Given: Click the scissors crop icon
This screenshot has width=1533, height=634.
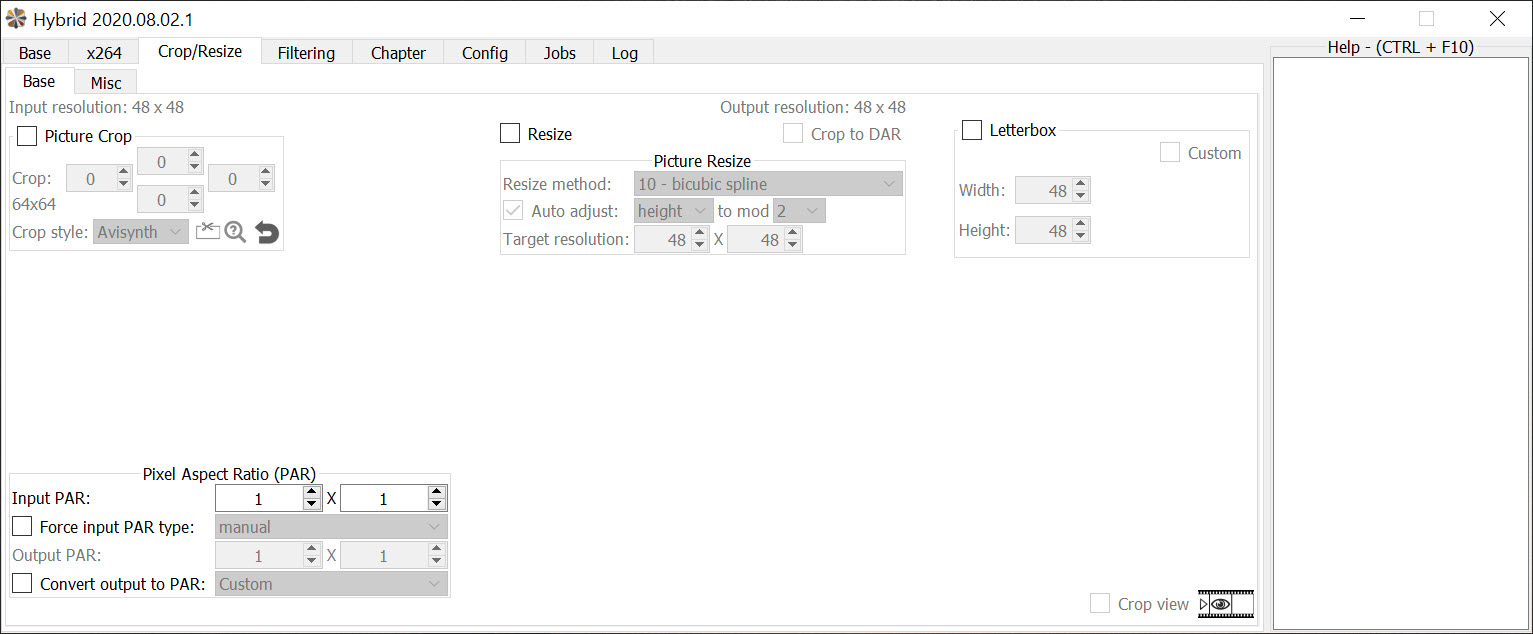Looking at the screenshot, I should [x=207, y=232].
